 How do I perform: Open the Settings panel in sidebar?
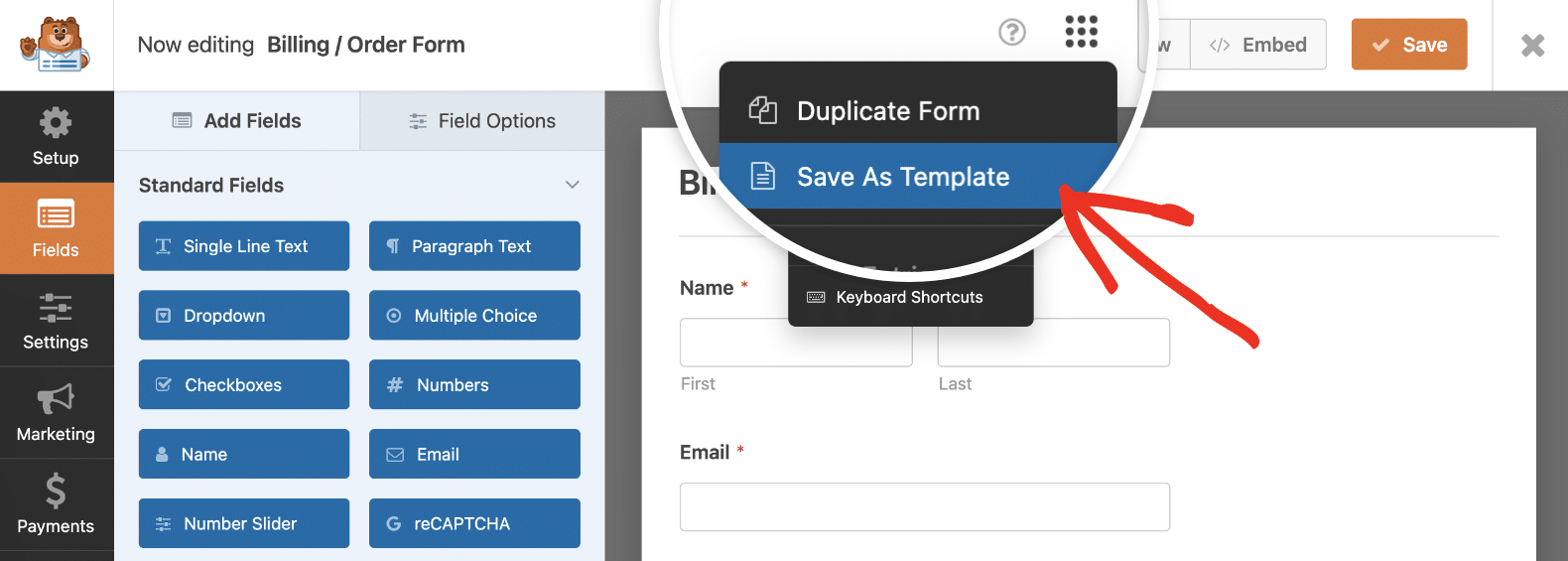tap(56, 321)
